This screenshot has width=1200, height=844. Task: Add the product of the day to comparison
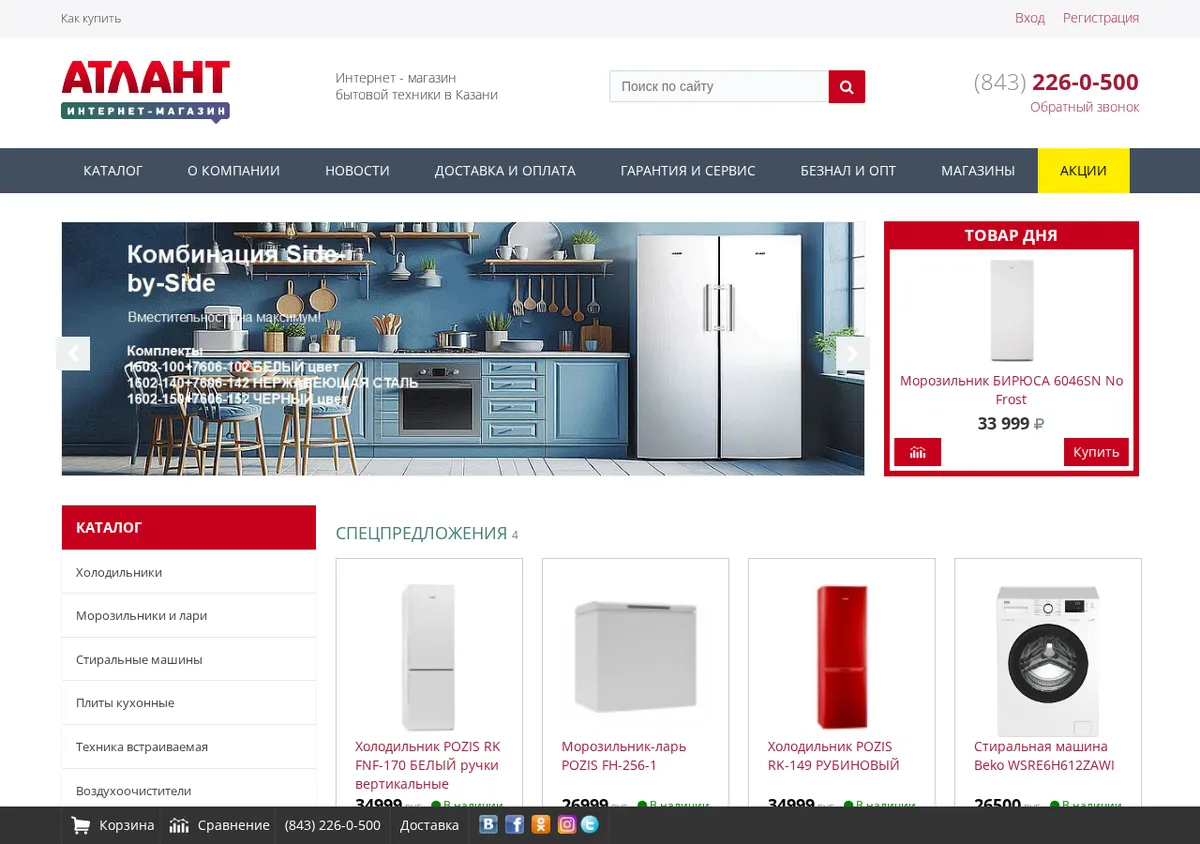[917, 452]
